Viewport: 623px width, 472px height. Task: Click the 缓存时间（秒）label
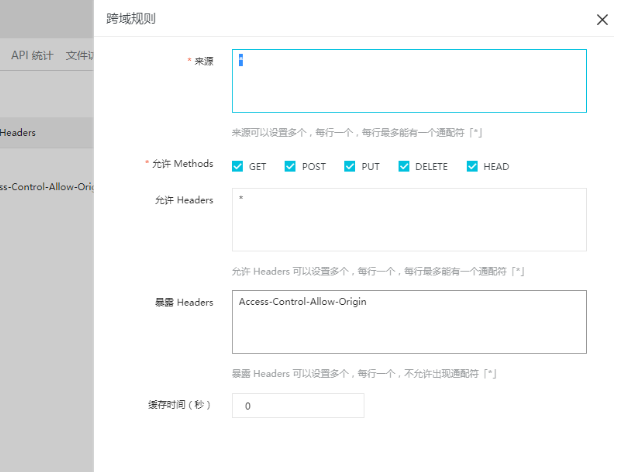[180, 405]
